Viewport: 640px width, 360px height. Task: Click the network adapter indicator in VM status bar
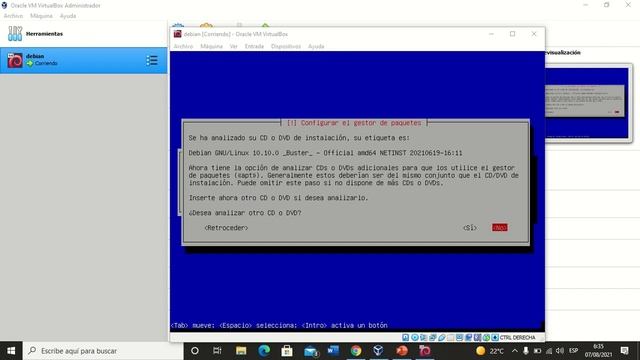pyautogui.click(x=432, y=338)
